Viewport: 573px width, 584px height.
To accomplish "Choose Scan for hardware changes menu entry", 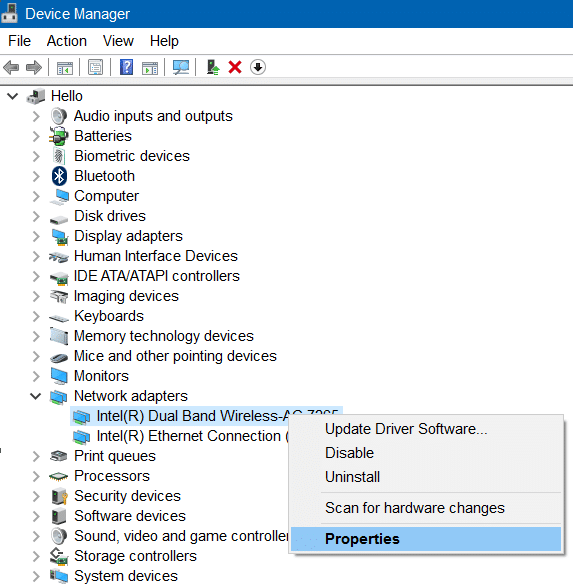I will [426, 508].
